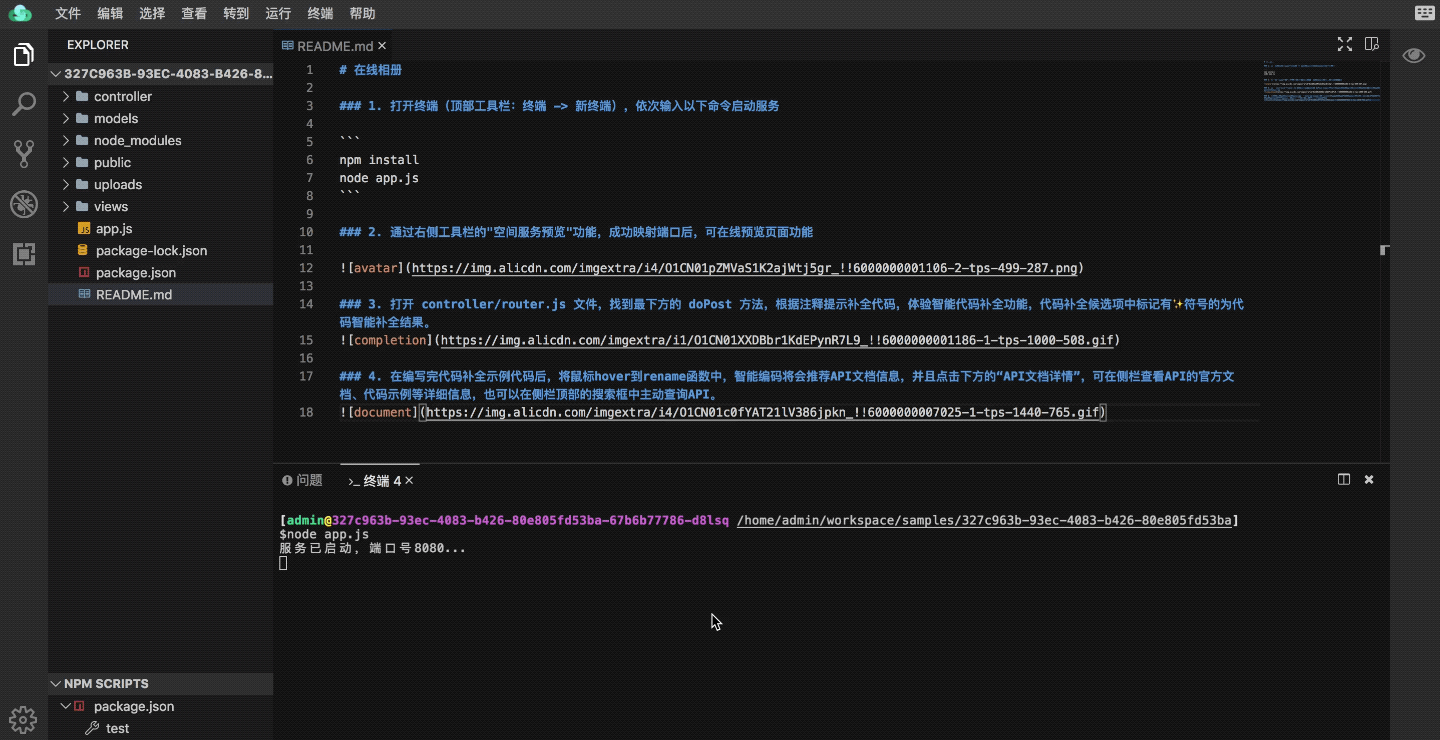Open the Extensions icon in activity bar
1440x740 pixels.
[24, 254]
